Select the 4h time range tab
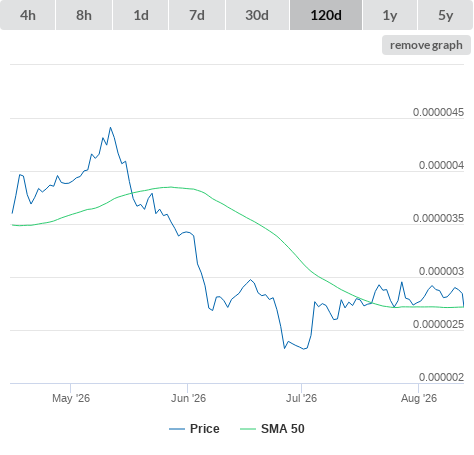 point(28,15)
